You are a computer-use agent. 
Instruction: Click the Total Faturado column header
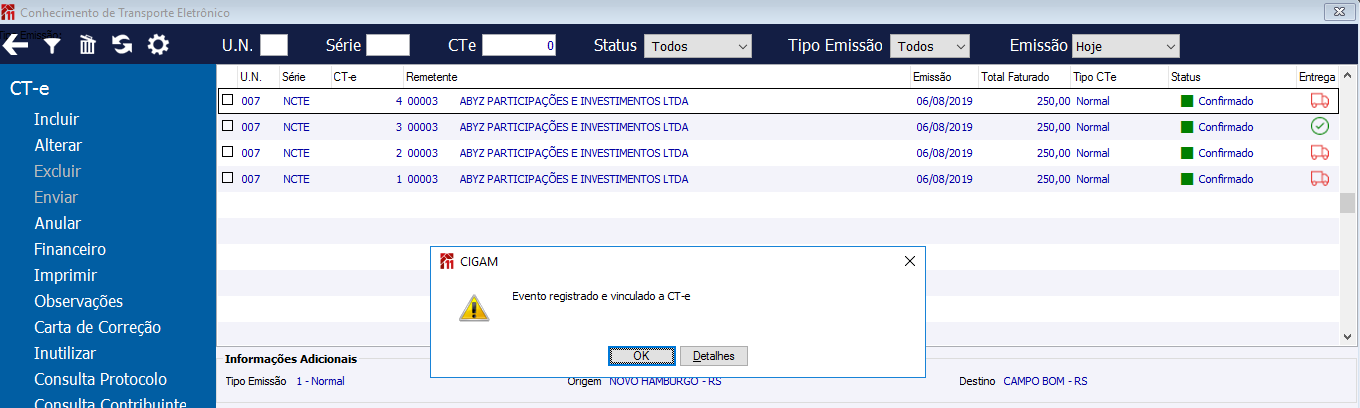(1015, 76)
